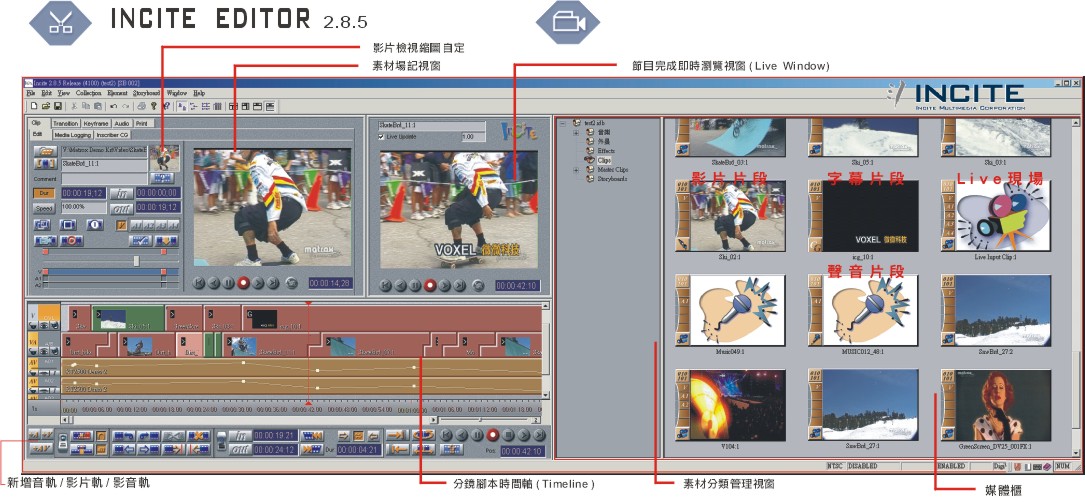Open the Media Logging sub-tab
The width and height of the screenshot is (1085, 503).
click(73, 135)
